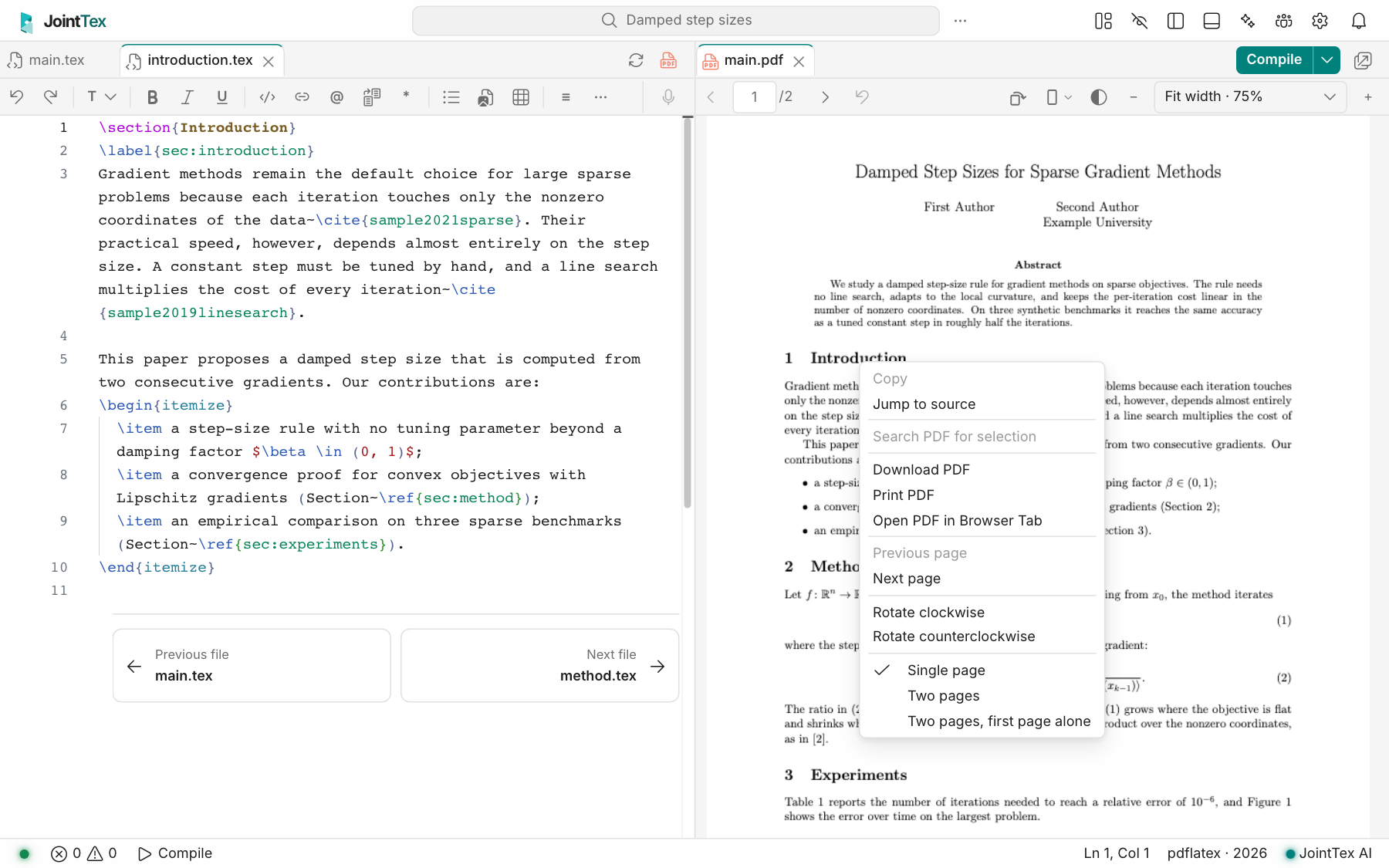Go to Next file method.tex
Image resolution: width=1389 pixels, height=868 pixels.
point(539,665)
